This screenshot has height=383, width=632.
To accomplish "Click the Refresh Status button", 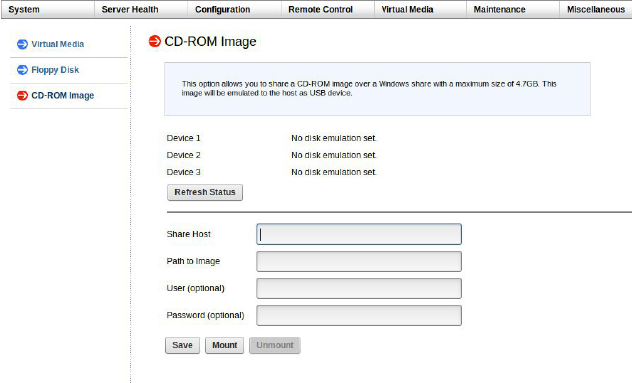I will point(205,192).
